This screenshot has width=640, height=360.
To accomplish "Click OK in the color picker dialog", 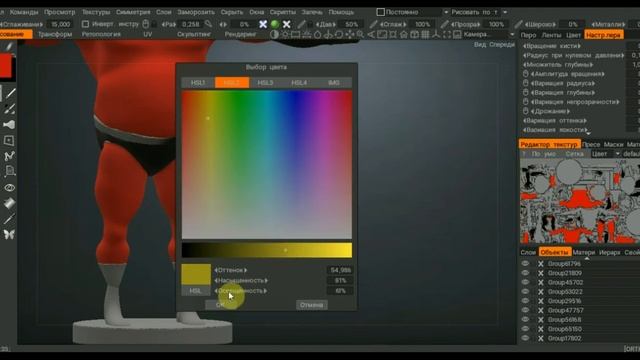I will click(220, 305).
